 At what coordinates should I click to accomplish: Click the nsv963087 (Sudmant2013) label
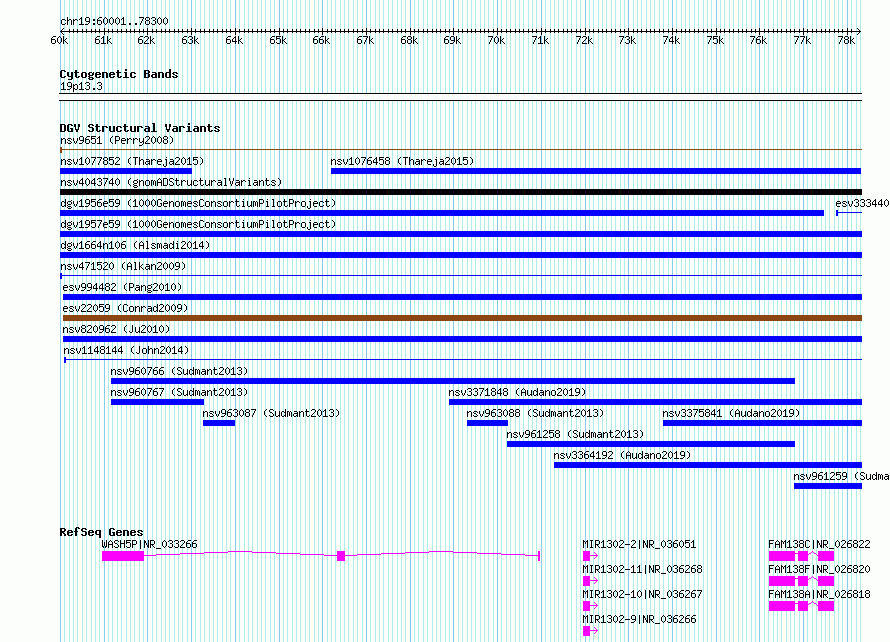tap(271, 413)
